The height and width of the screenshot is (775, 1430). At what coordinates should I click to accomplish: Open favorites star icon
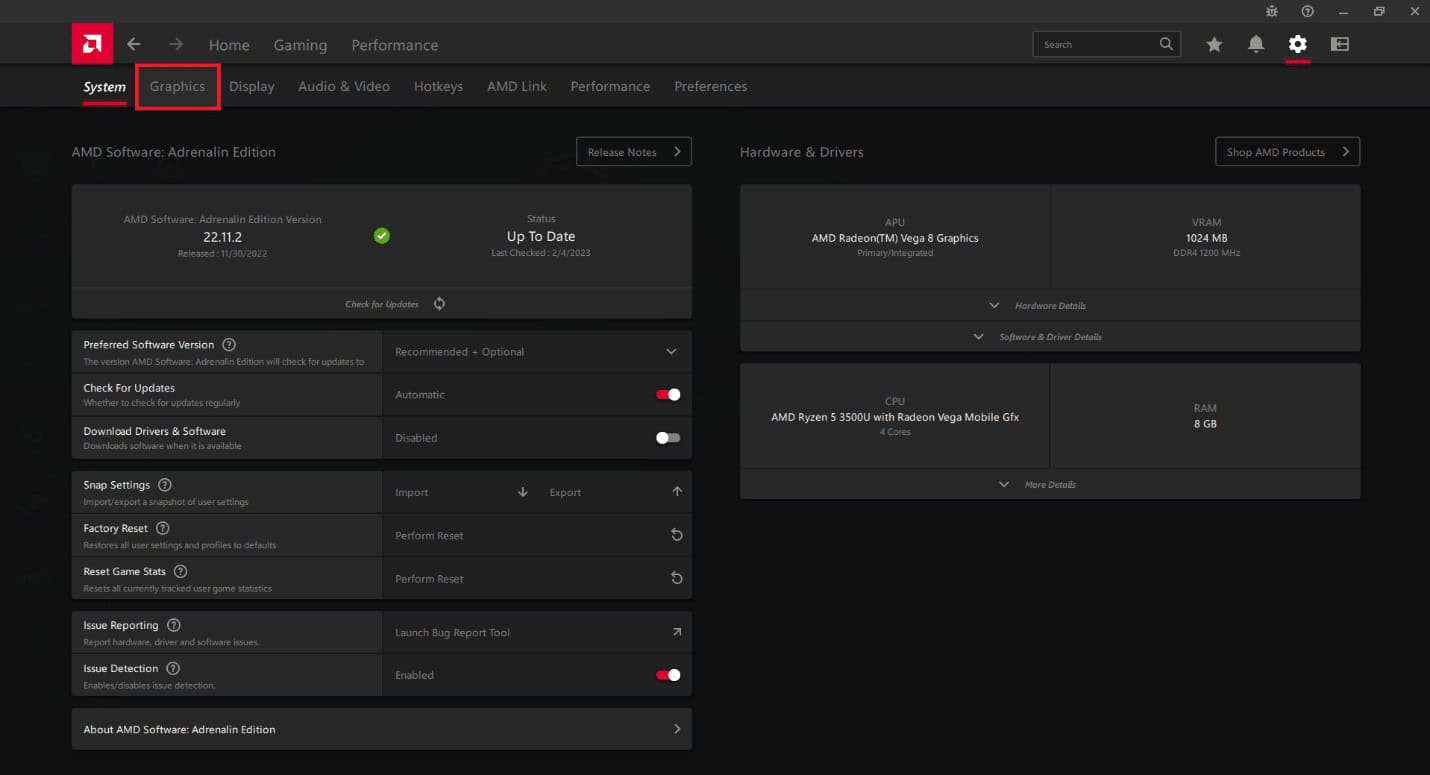(1214, 44)
